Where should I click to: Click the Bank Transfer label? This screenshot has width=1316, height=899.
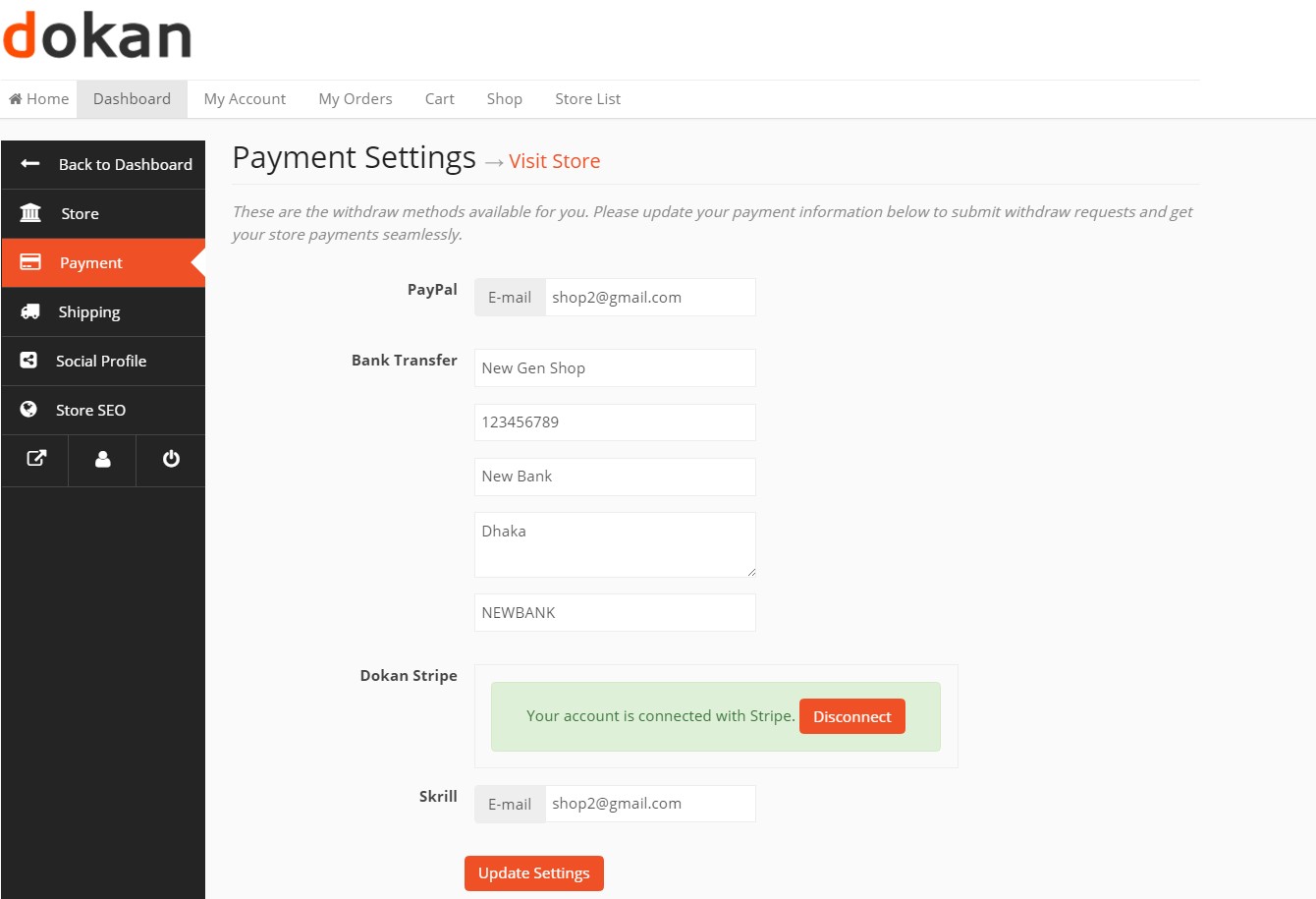(x=404, y=361)
